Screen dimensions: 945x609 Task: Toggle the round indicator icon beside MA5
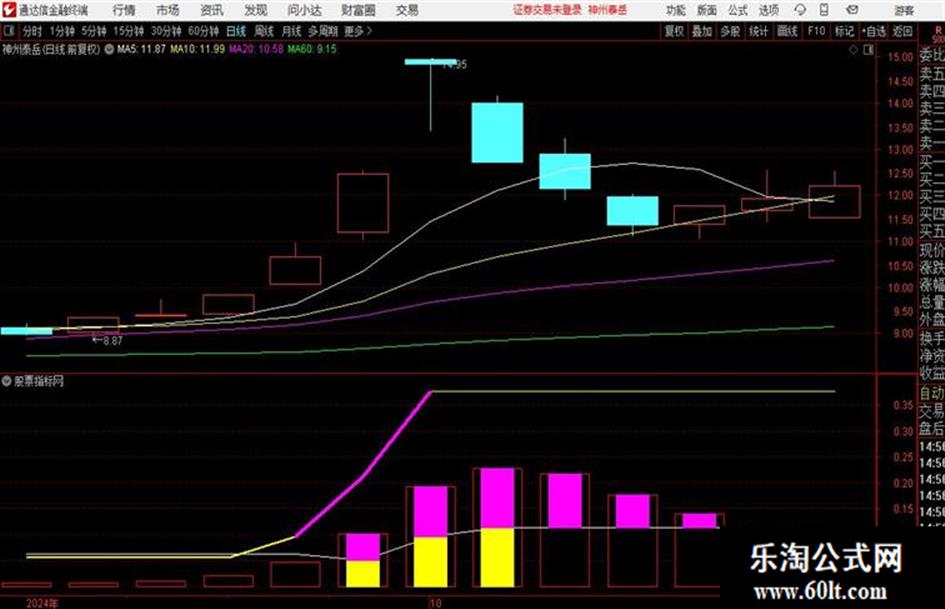coord(109,49)
